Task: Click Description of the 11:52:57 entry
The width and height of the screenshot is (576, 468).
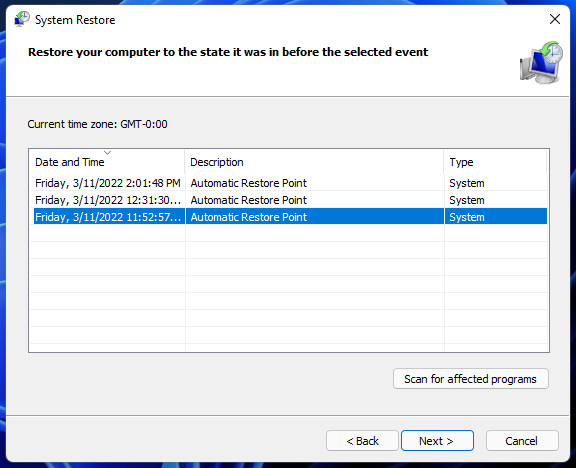Action: pos(248,217)
